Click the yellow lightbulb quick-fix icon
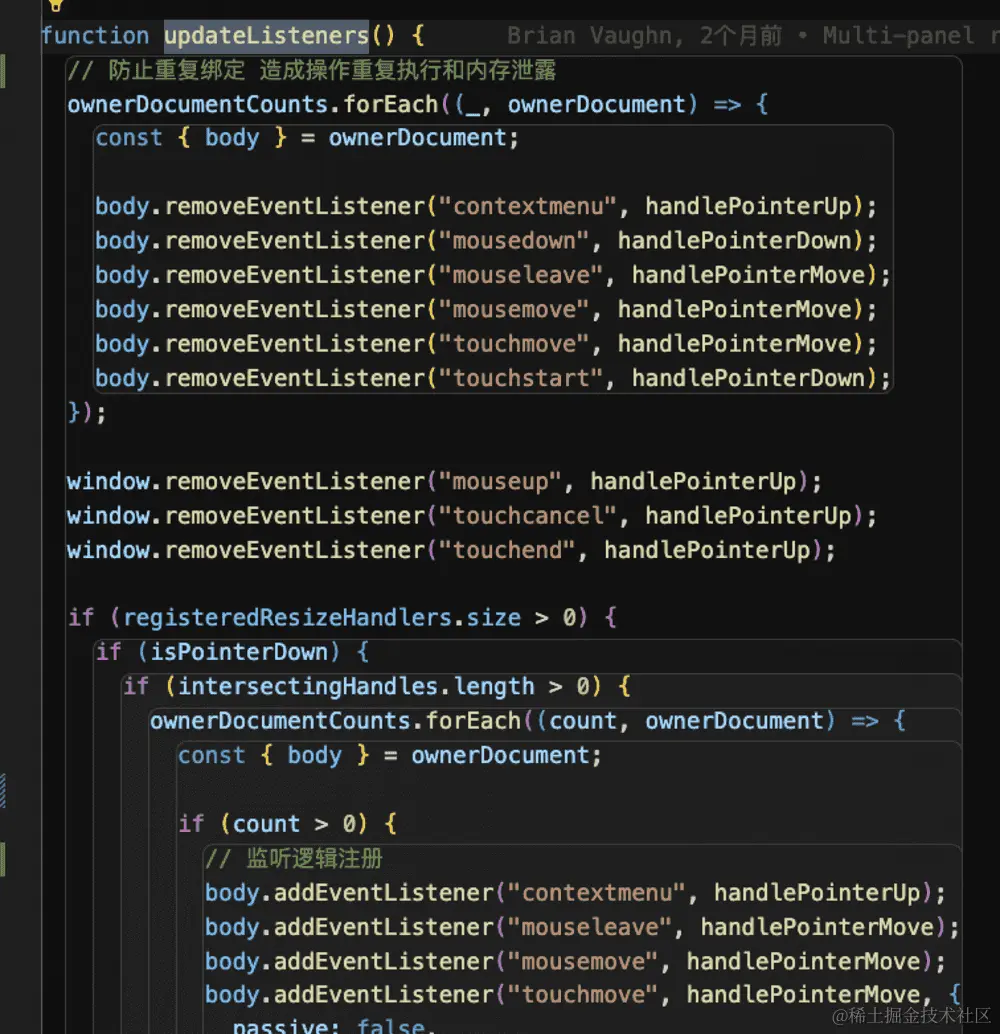The width and height of the screenshot is (1000, 1034). pos(56,5)
